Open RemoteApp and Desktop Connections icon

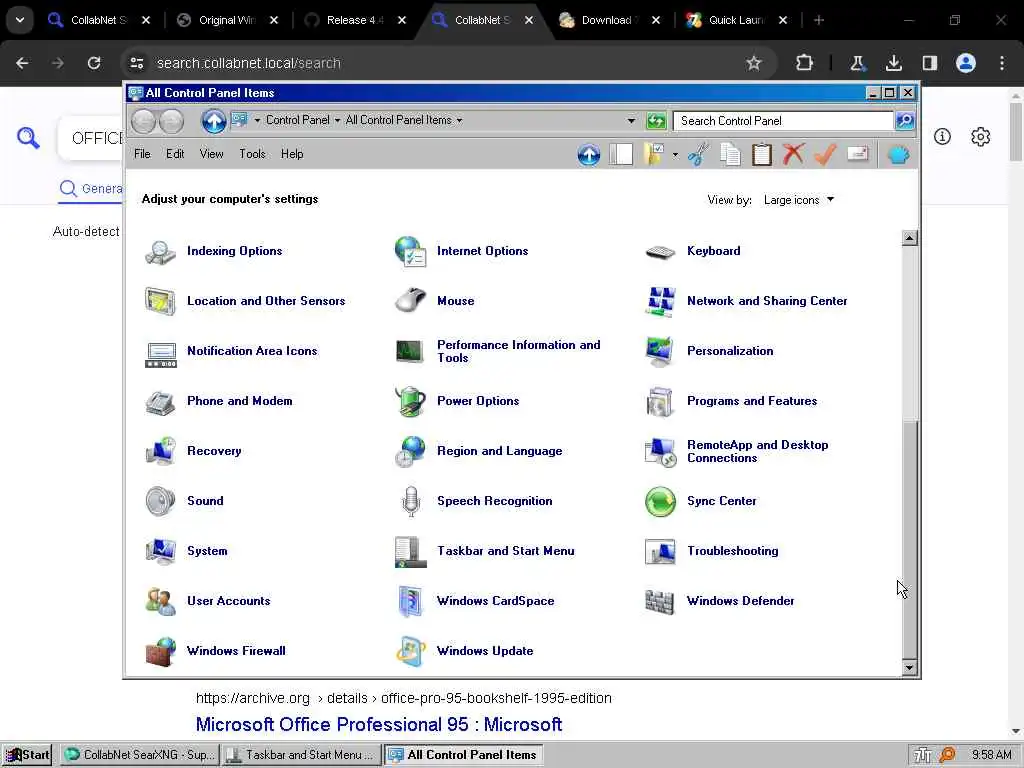(660, 452)
